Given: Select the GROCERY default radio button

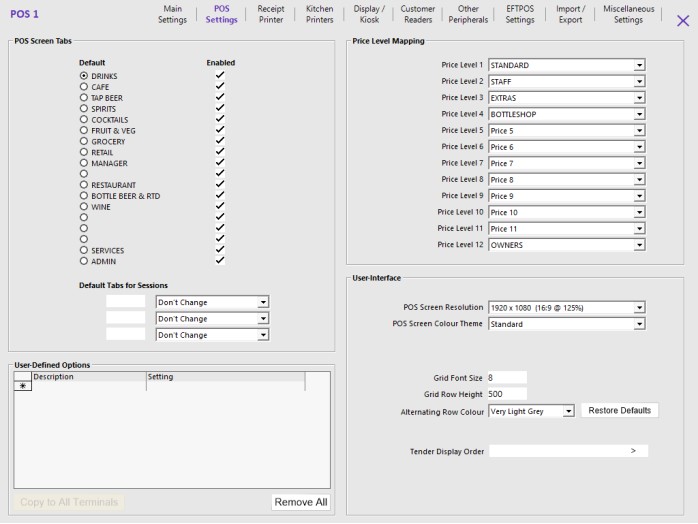Looking at the screenshot, I should tap(84, 141).
